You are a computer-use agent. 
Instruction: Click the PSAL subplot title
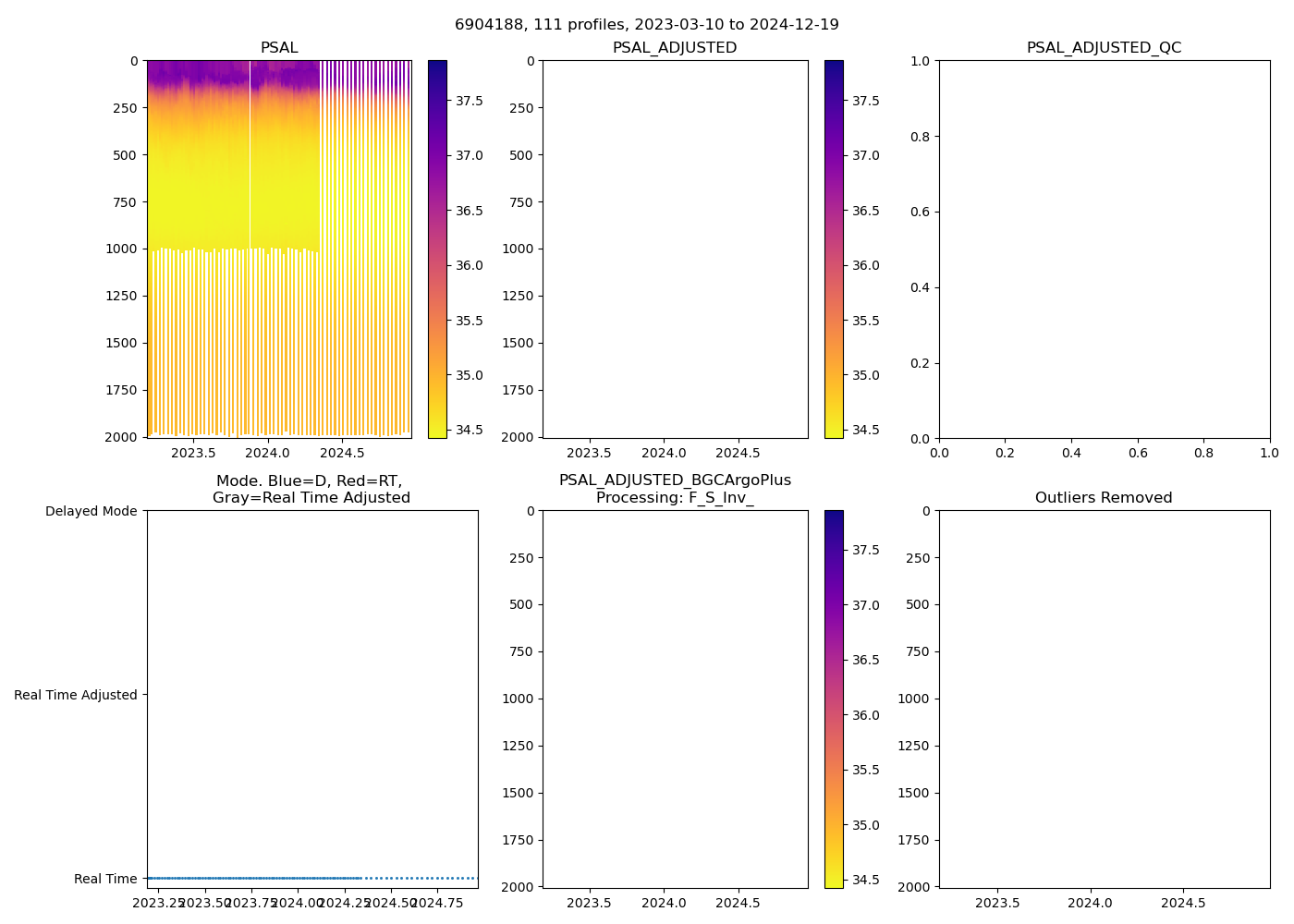279,48
